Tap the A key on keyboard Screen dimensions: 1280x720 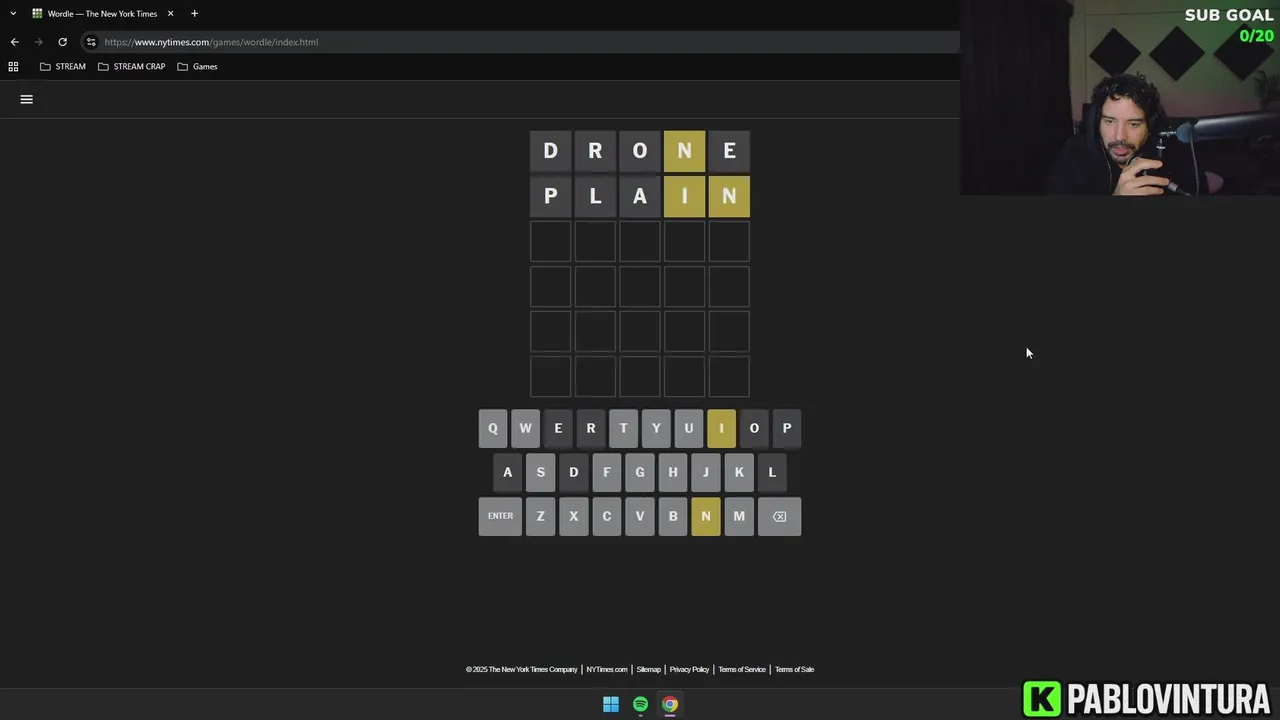pos(507,472)
